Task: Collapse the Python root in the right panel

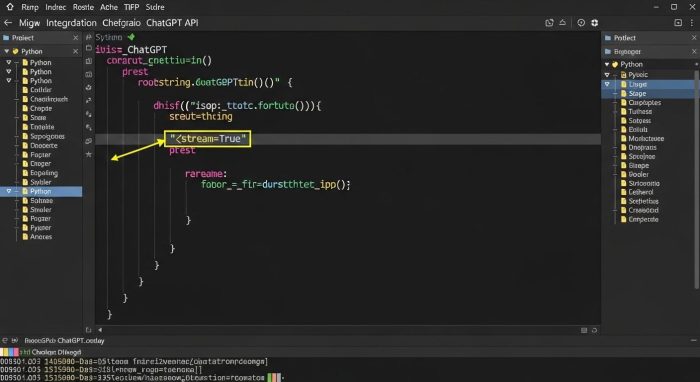Action: pos(607,65)
